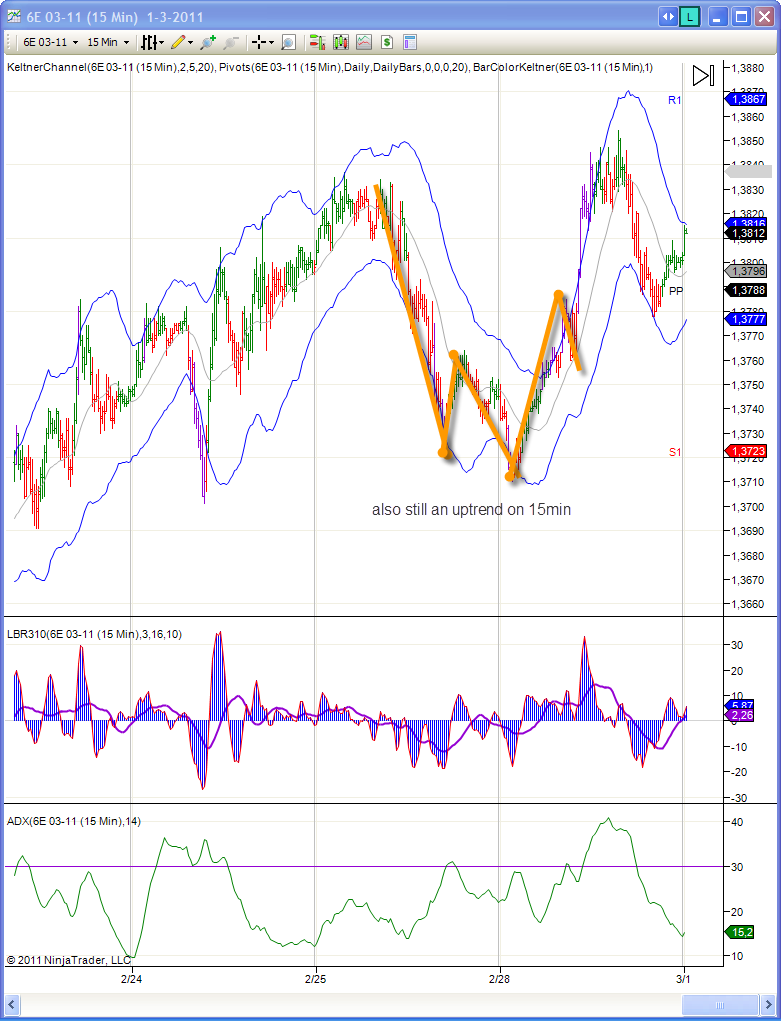This screenshot has width=781, height=1021.
Task: Click the R1 pivot label
Action: (x=674, y=100)
